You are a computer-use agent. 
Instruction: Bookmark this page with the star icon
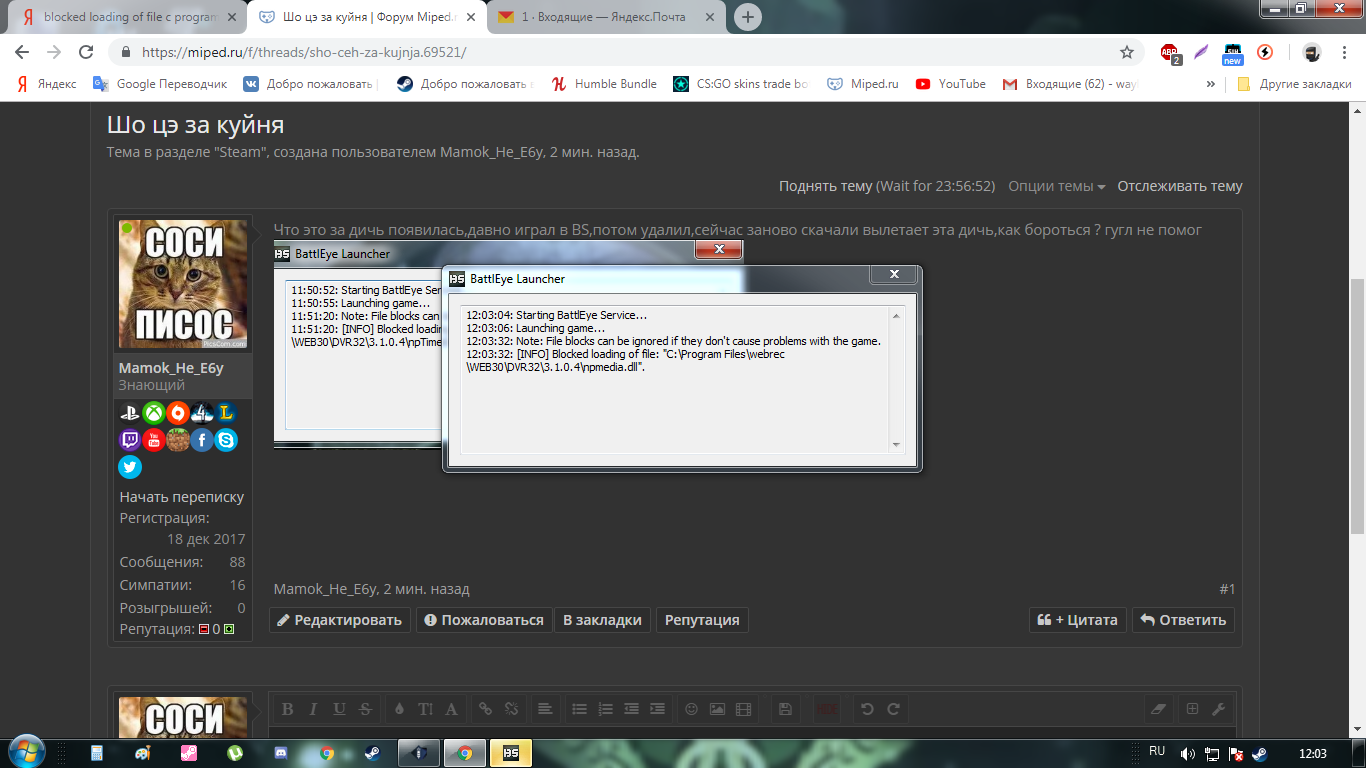pyautogui.click(x=1127, y=52)
